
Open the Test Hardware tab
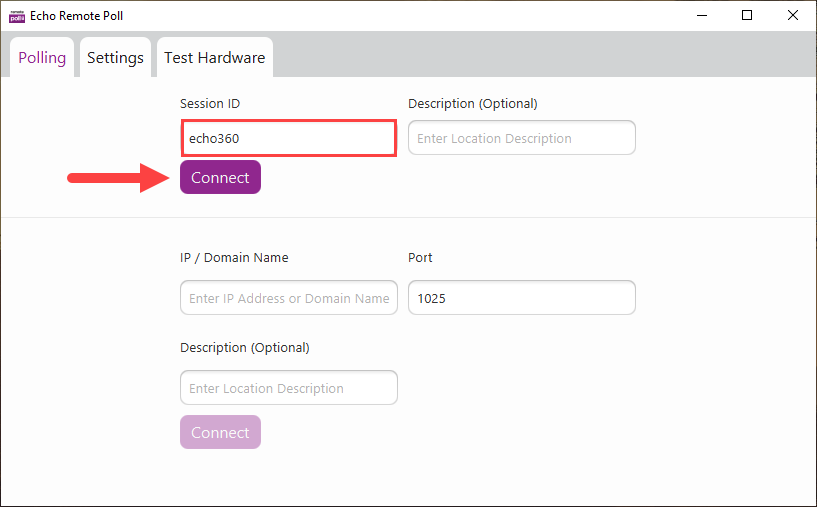pos(215,57)
